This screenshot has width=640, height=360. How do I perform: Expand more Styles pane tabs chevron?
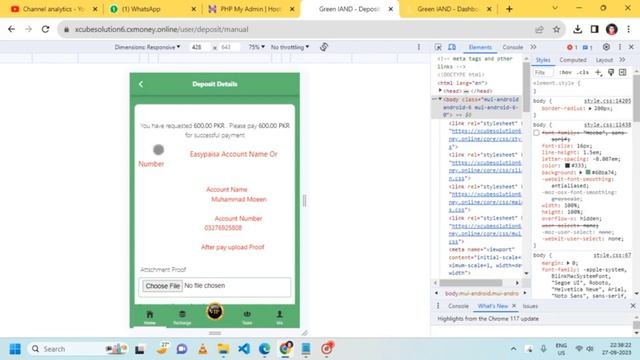622,60
